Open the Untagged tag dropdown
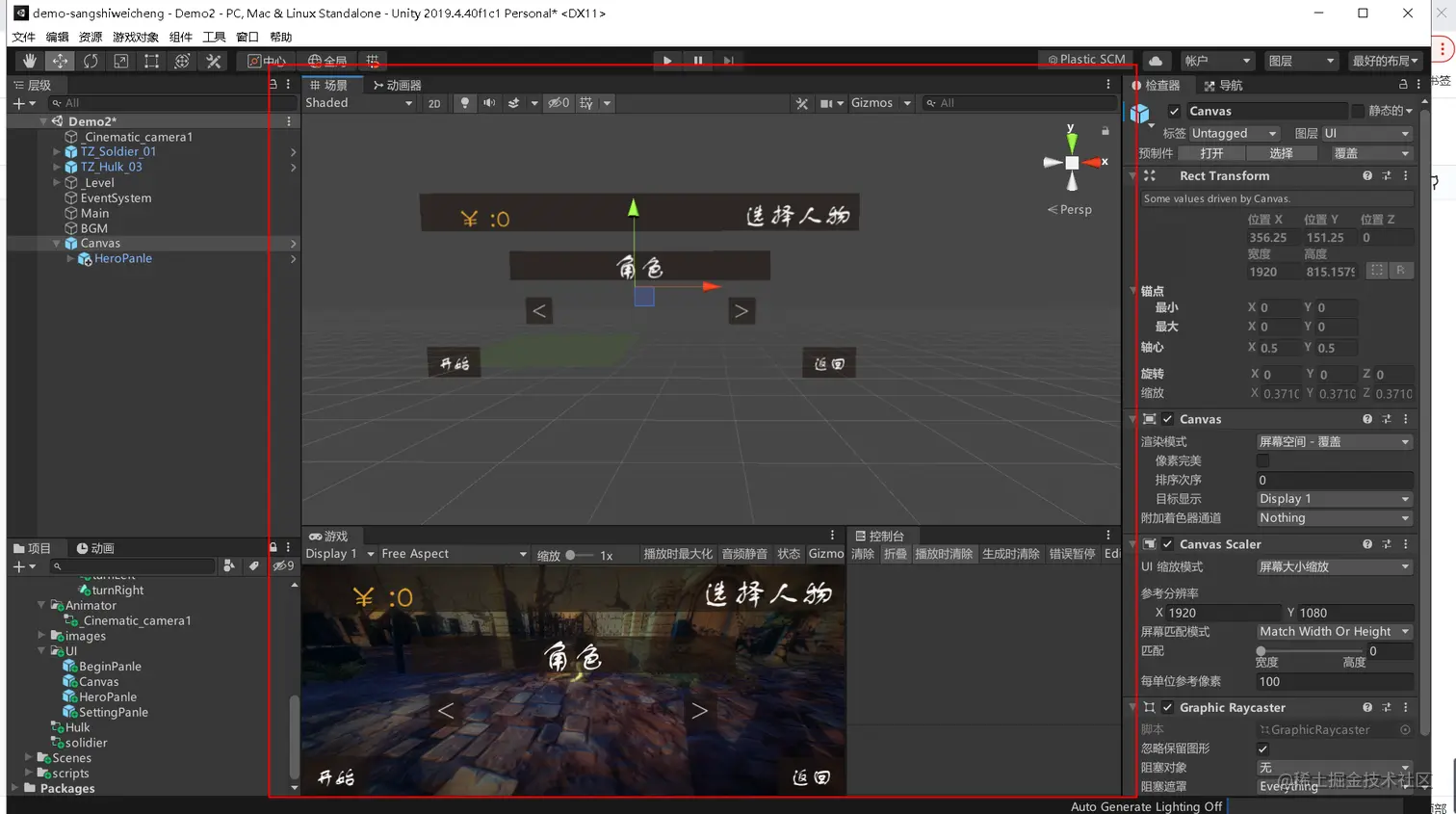 [x=1235, y=134]
